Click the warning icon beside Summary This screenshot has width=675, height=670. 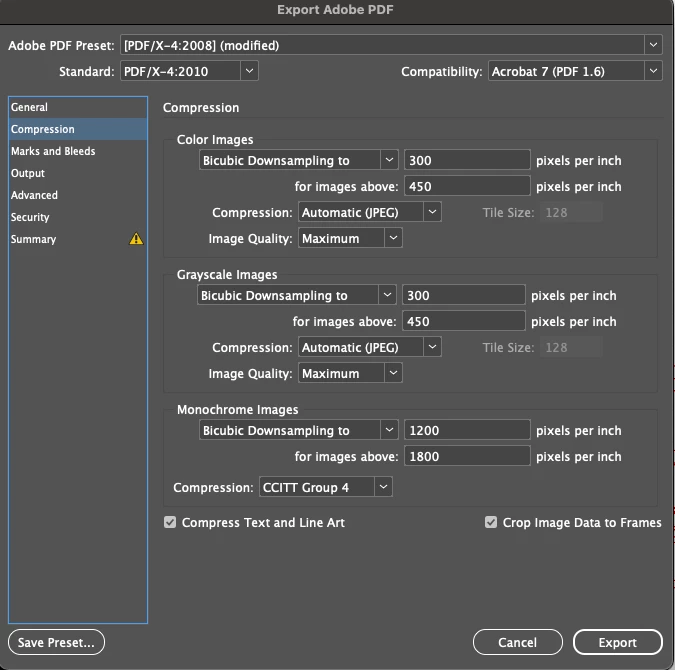pyautogui.click(x=136, y=239)
